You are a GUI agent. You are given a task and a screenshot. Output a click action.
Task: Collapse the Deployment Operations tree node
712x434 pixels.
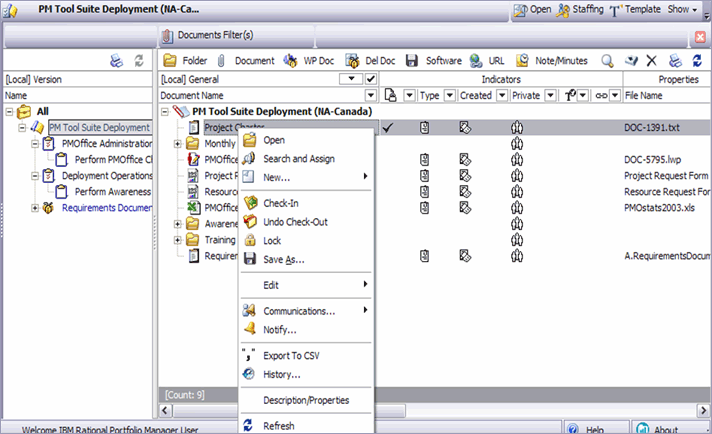pyautogui.click(x=35, y=176)
